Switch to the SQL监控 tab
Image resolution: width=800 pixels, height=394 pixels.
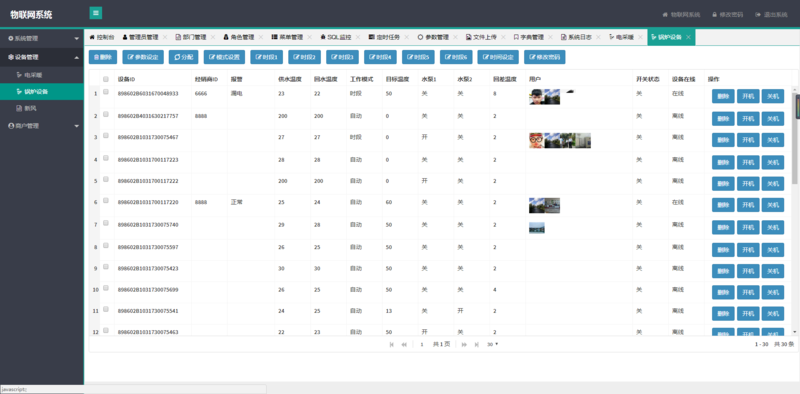click(x=336, y=37)
